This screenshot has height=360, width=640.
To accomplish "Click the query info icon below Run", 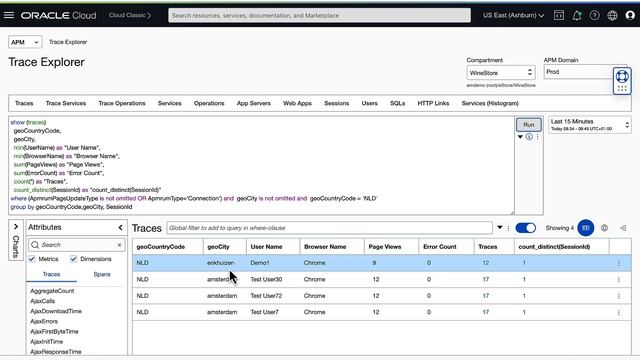I will pyautogui.click(x=529, y=137).
